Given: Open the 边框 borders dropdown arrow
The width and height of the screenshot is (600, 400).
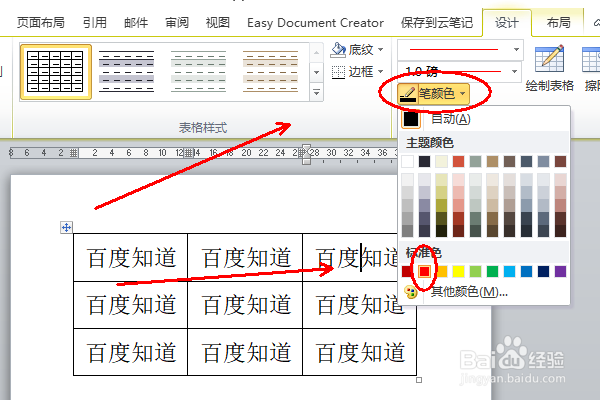Looking at the screenshot, I should point(380,72).
